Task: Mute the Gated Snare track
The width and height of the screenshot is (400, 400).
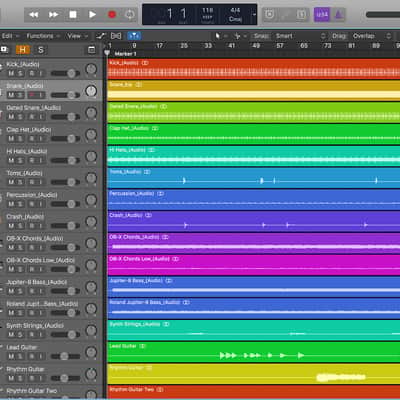Action: [11, 117]
